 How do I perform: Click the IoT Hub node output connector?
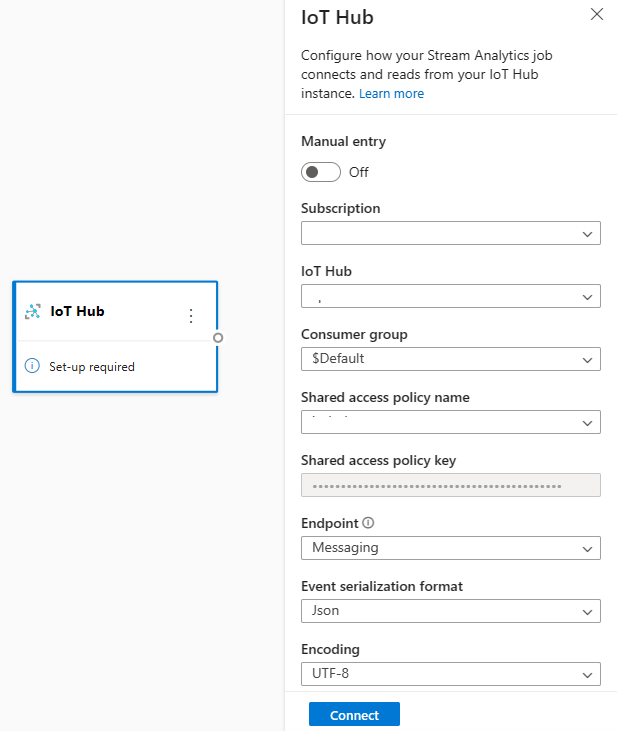[x=218, y=338]
